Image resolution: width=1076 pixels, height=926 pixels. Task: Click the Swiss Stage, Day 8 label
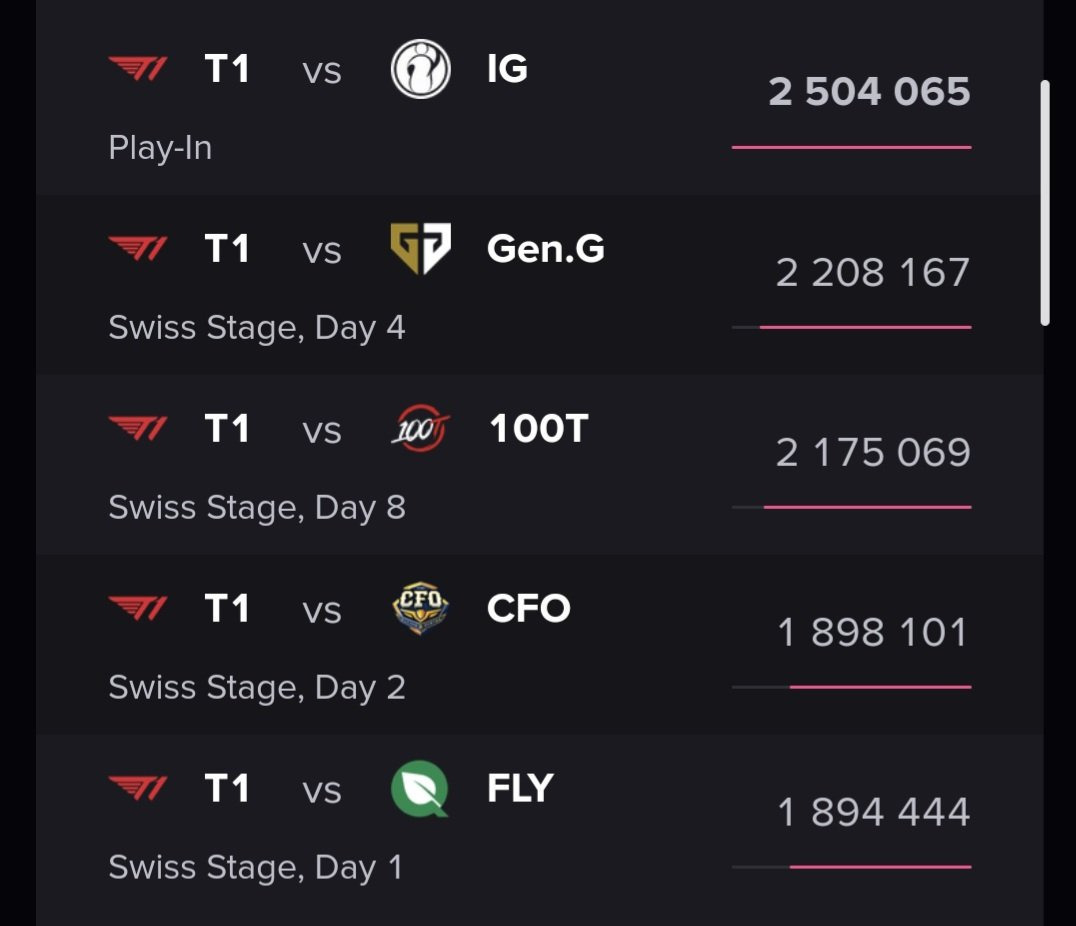coord(257,508)
